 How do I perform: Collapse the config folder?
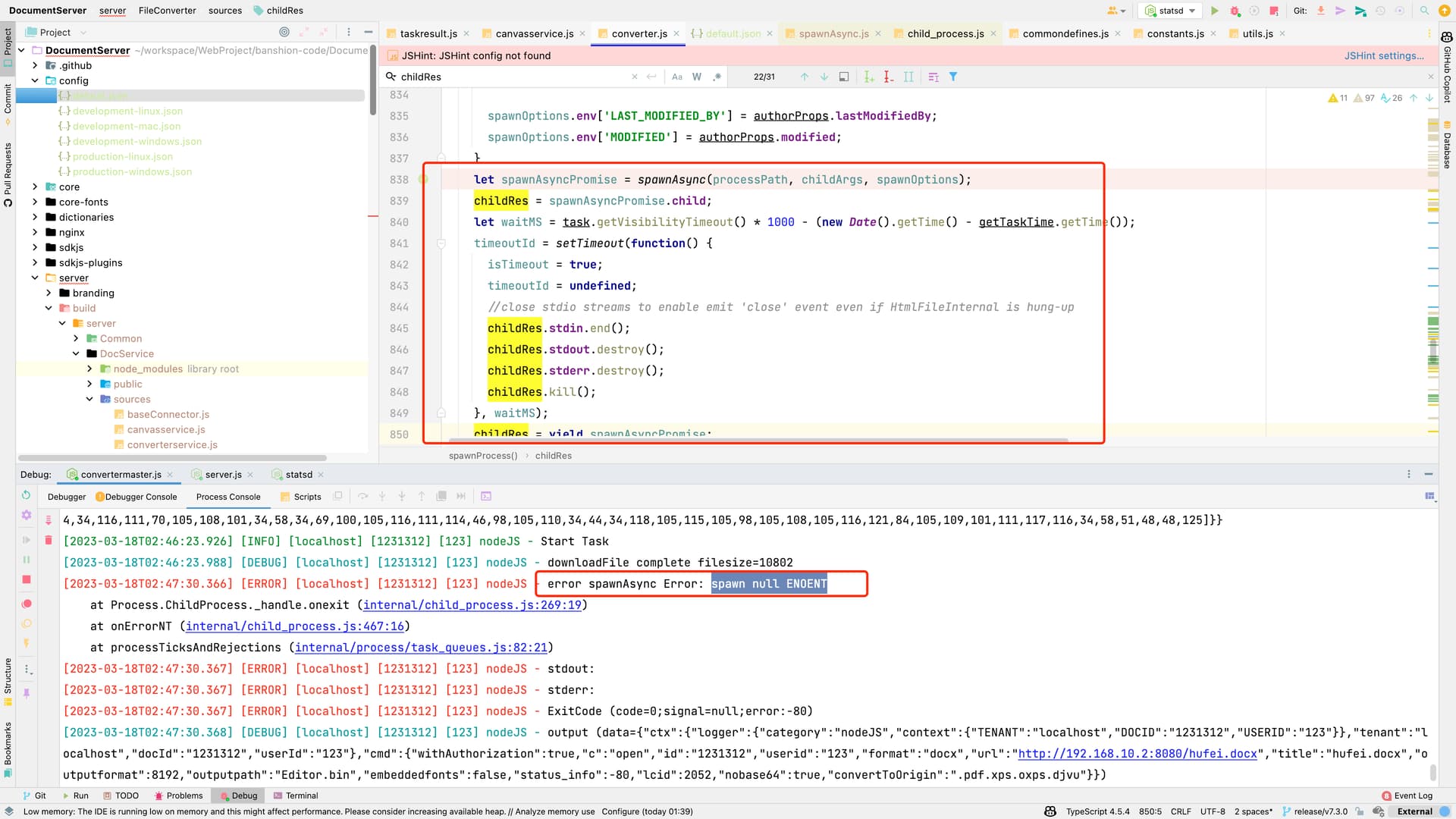(x=35, y=80)
